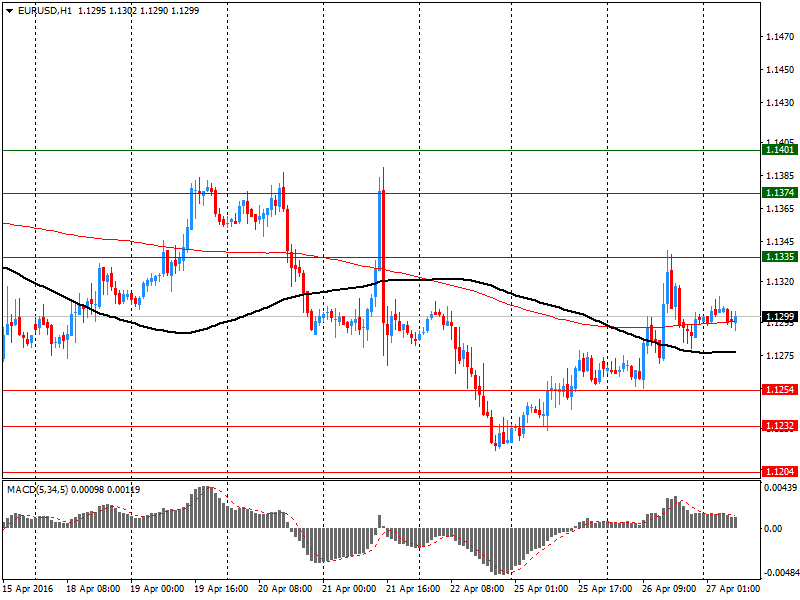This screenshot has width=800, height=600.
Task: Click the 25 Apr 01:00 time label
Action: pos(541,589)
